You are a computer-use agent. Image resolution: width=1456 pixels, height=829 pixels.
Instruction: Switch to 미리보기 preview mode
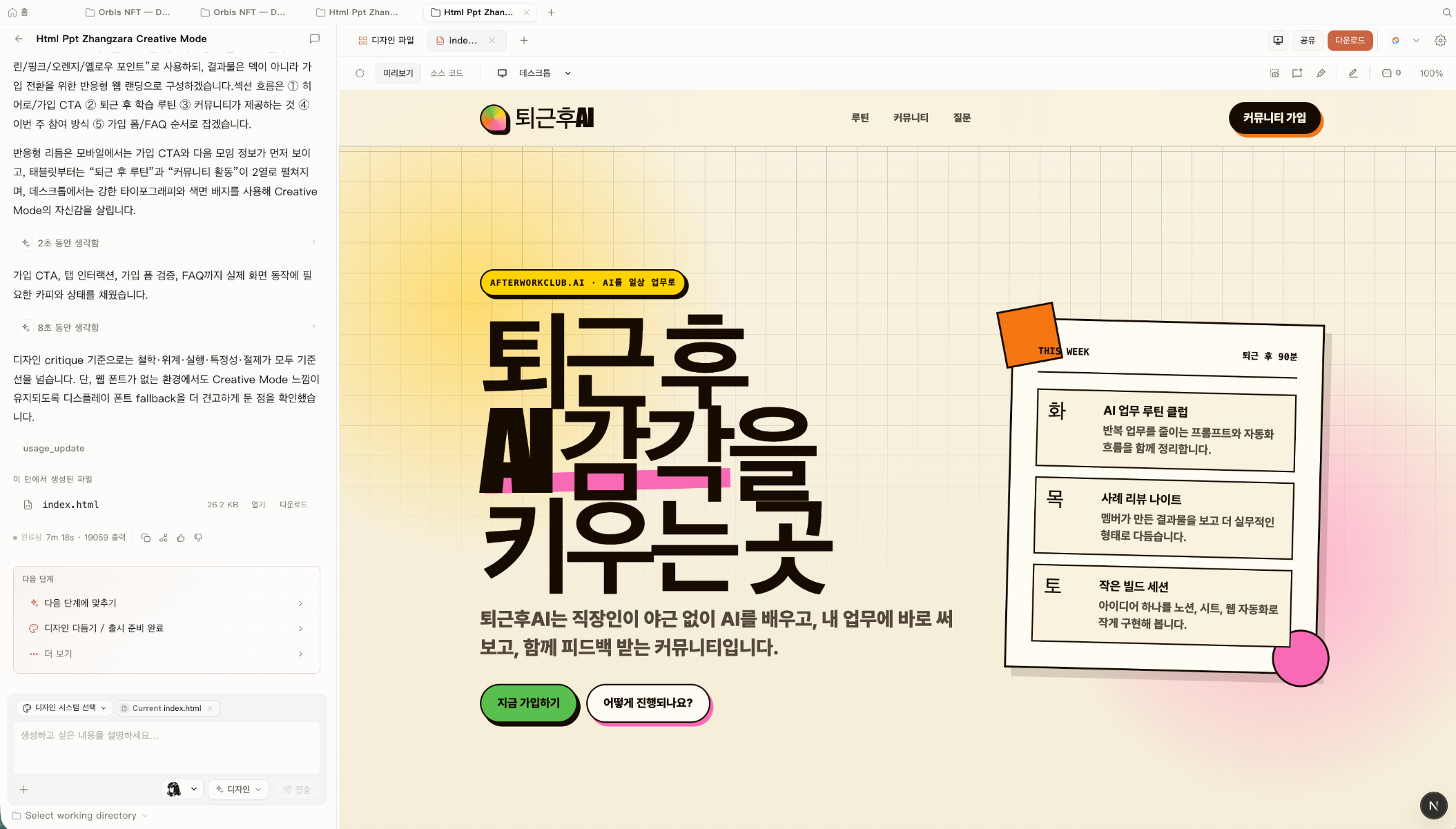tap(398, 73)
